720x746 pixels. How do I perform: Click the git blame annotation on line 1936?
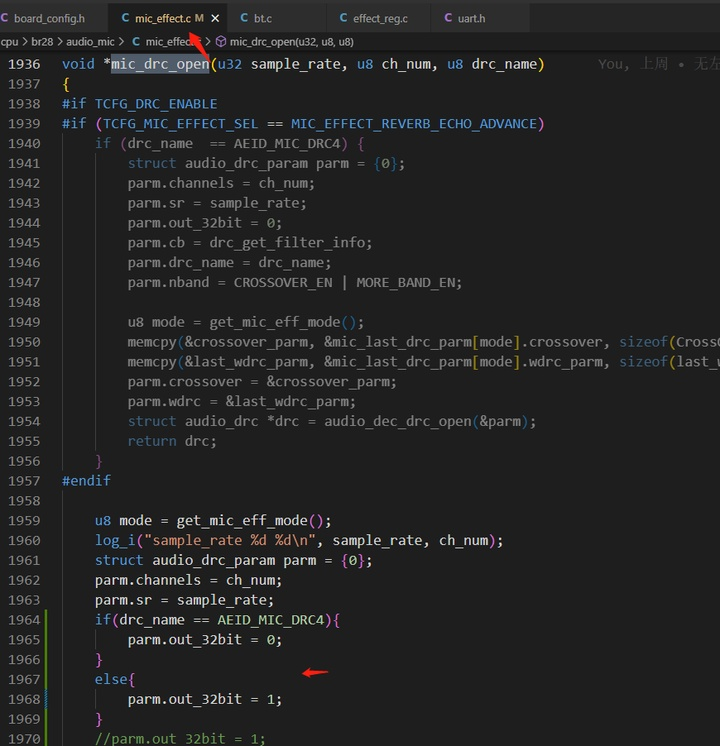pyautogui.click(x=659, y=64)
